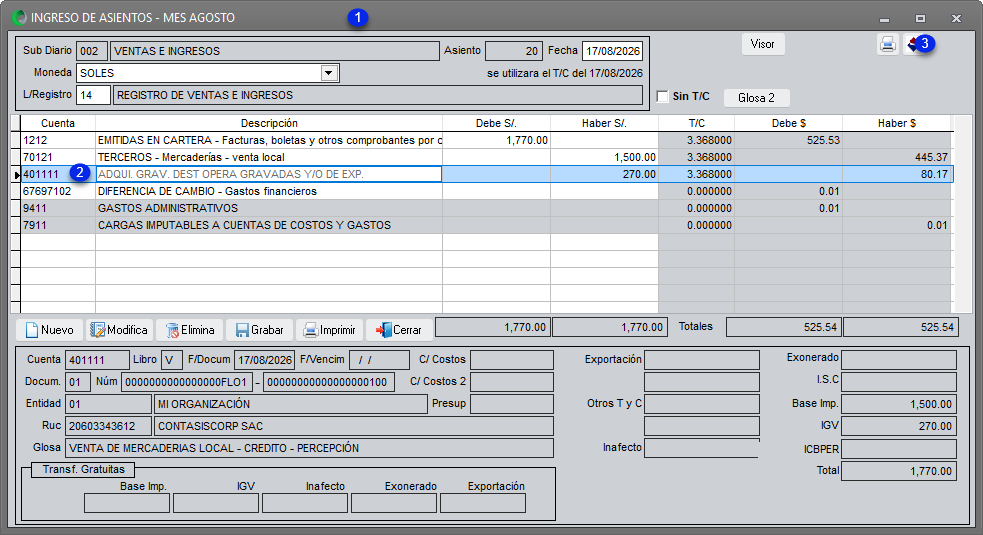This screenshot has height=535, width=983.
Task: Click description TERCEROS - Mercaderías - venta local
Action: [269, 157]
